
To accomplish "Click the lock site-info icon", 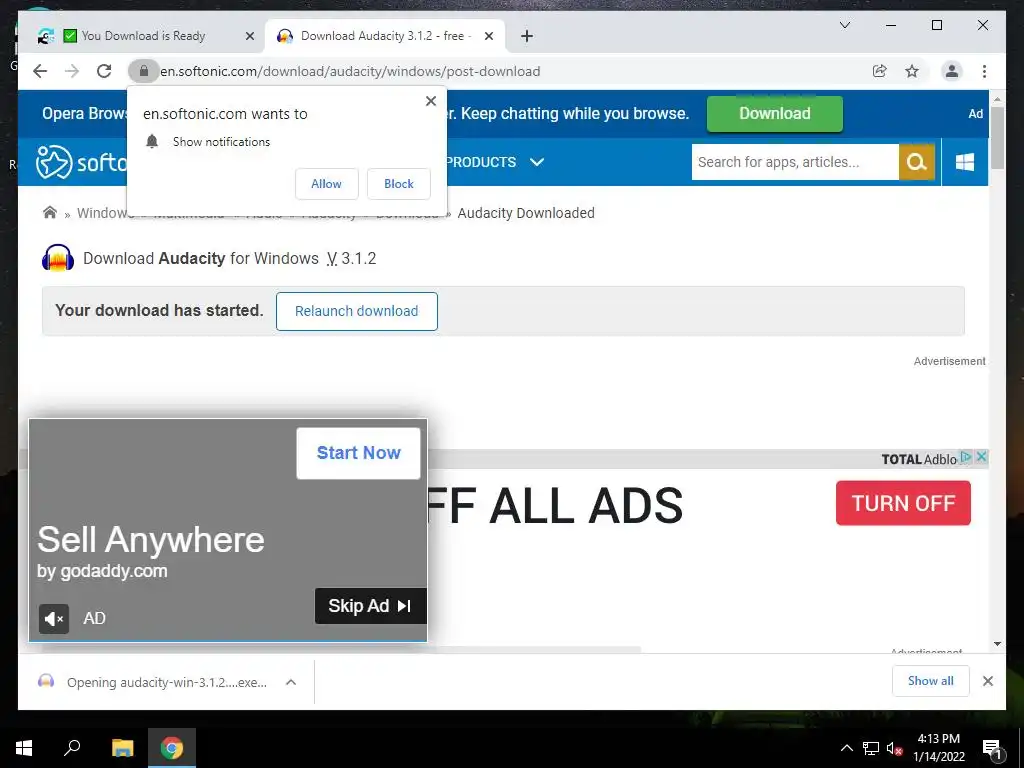I will click(x=144, y=71).
